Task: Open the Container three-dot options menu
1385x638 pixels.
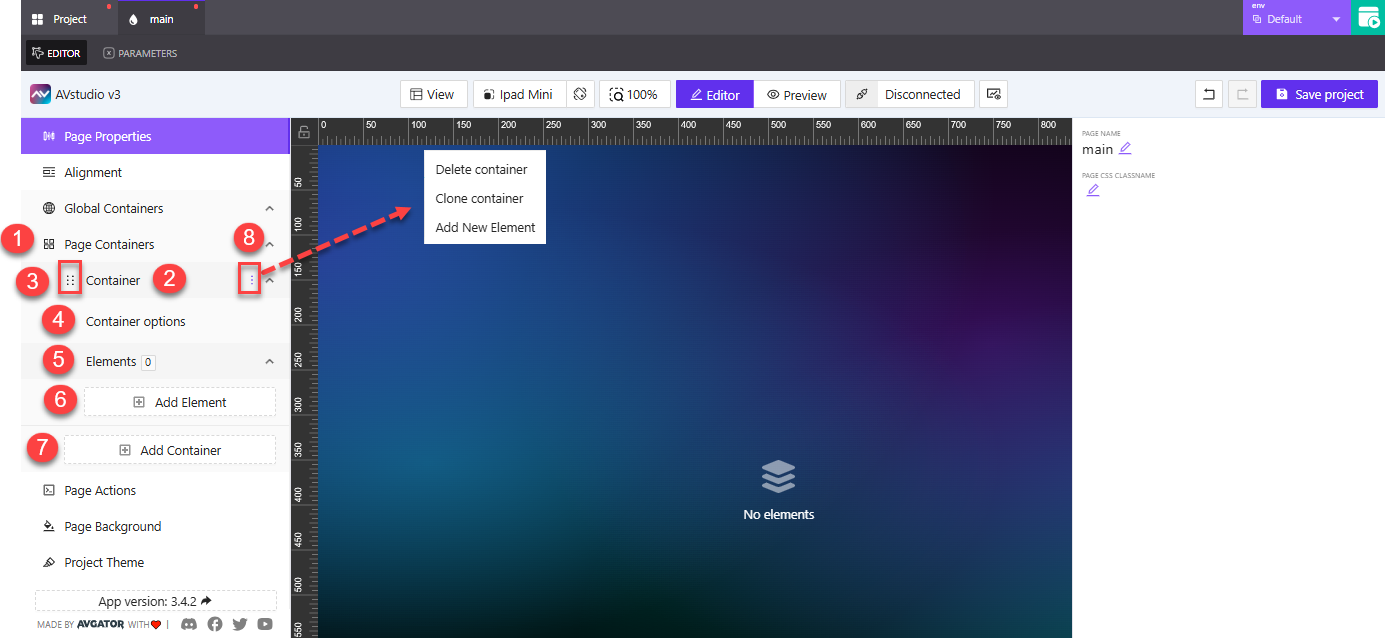Action: 249,280
